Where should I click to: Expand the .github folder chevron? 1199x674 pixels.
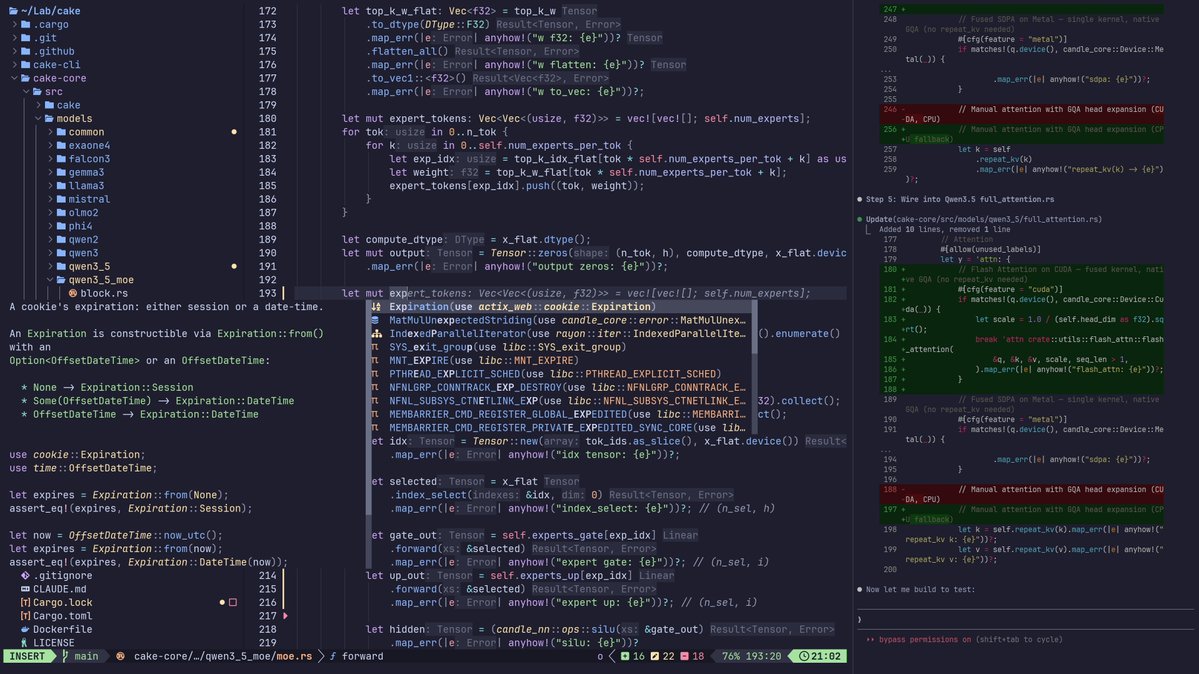click(14, 51)
